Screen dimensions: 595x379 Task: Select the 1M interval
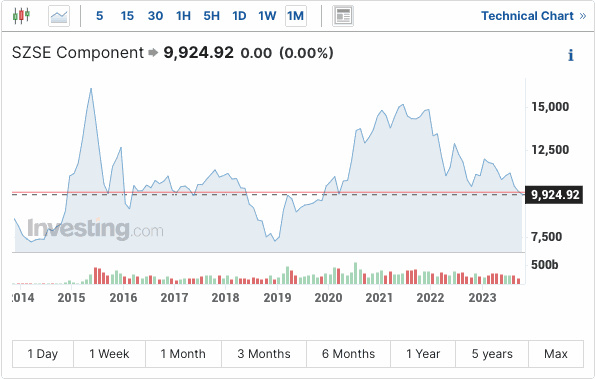[x=296, y=16]
